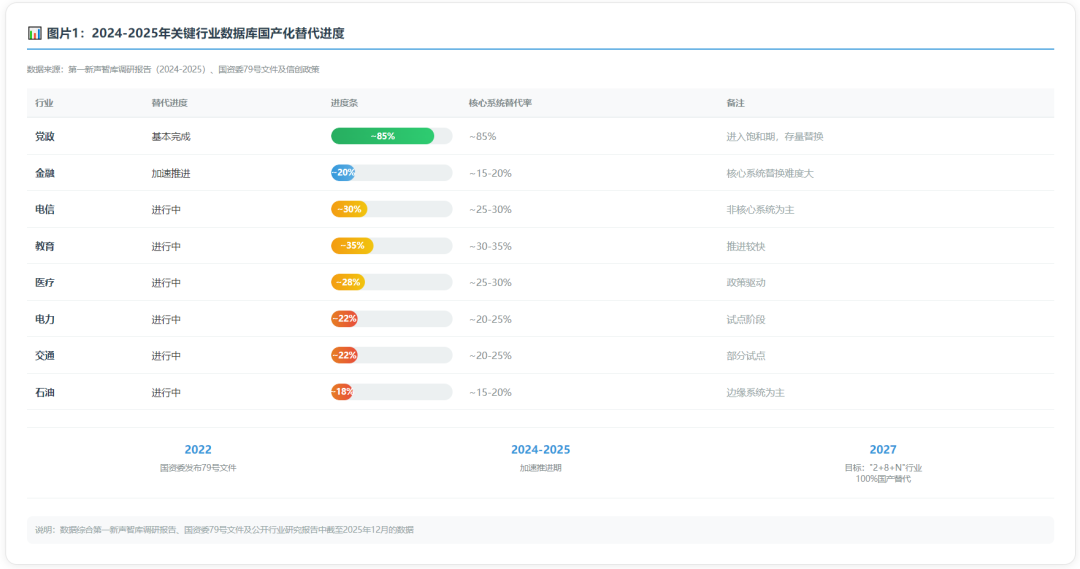The height and width of the screenshot is (569, 1080).
Task: Select the 电力 industry cell
Action: 45,319
